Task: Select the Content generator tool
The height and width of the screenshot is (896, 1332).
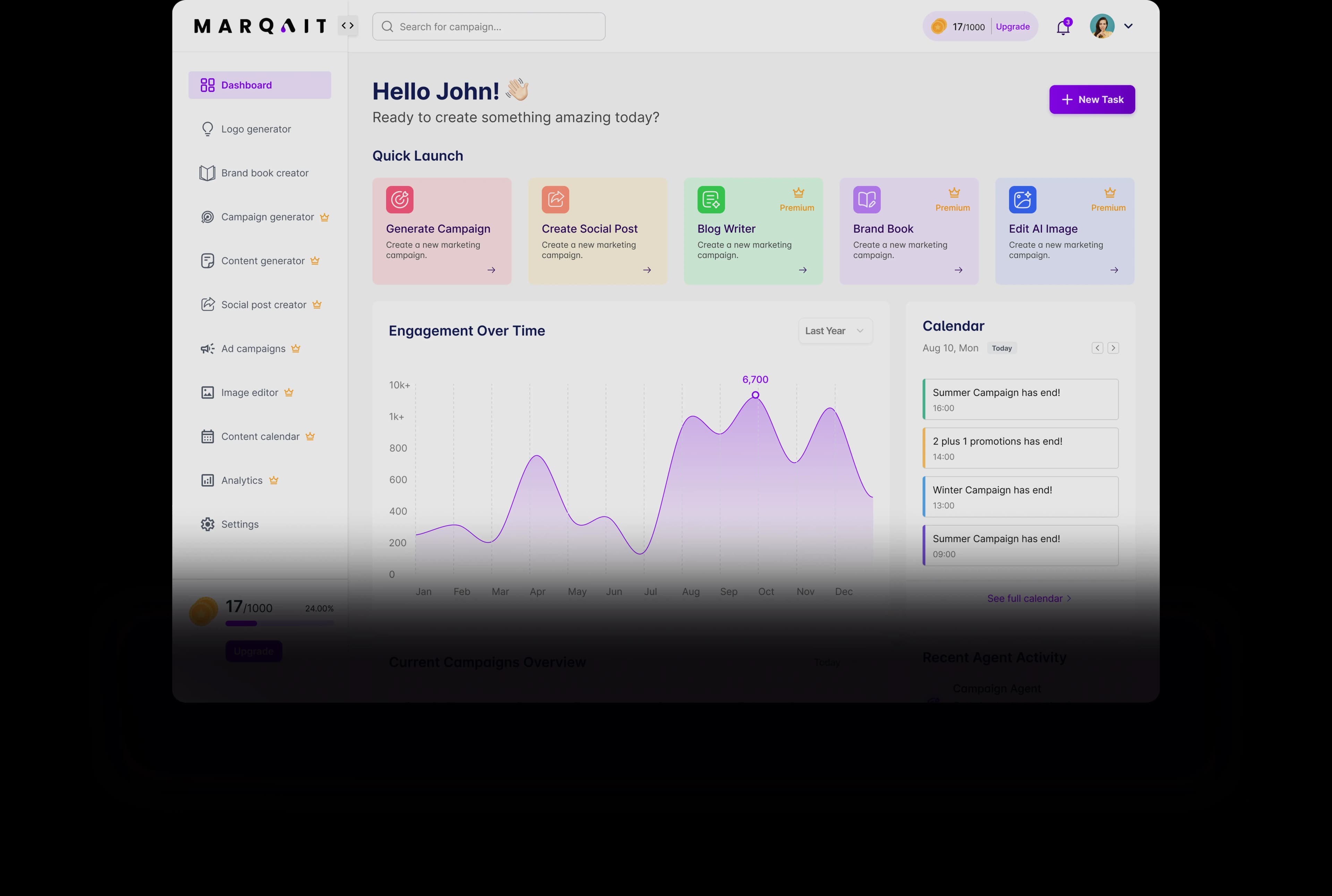Action: coord(263,261)
